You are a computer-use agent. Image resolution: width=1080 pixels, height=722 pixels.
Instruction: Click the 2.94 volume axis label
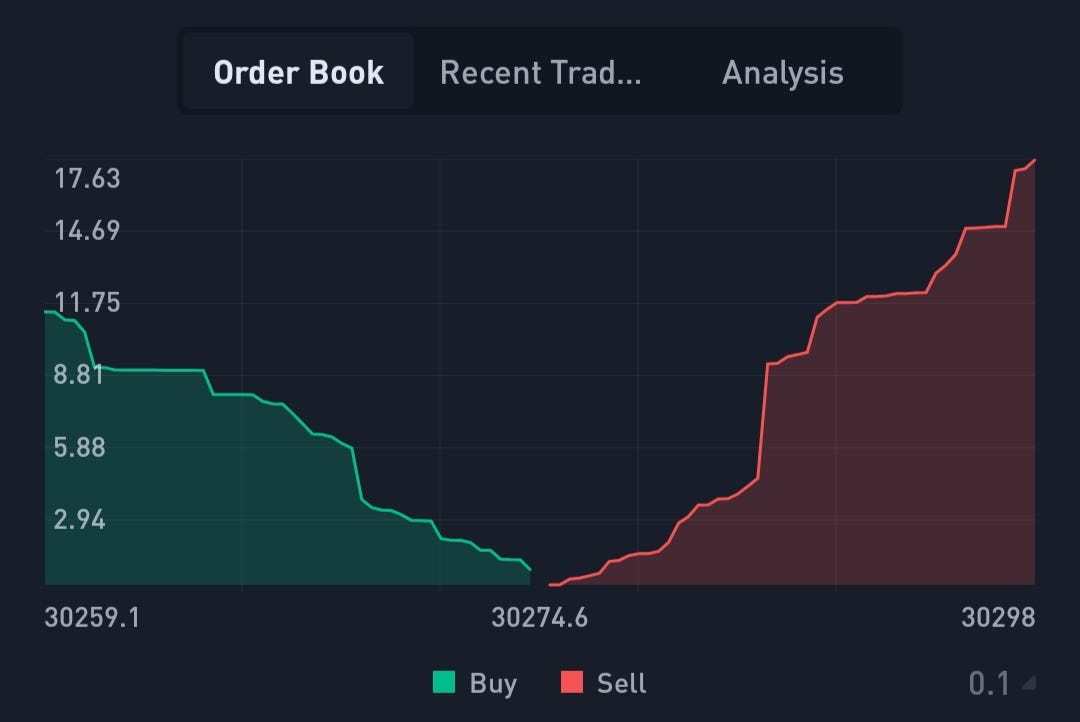point(81,520)
